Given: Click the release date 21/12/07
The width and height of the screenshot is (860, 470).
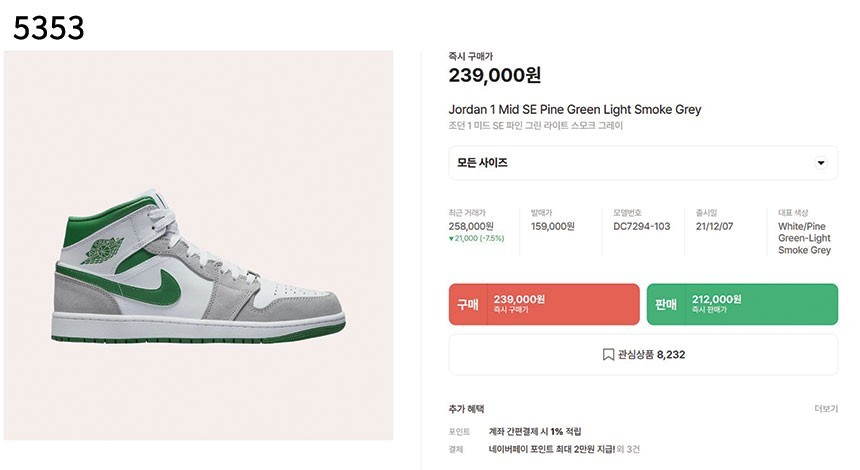Looking at the screenshot, I should click(716, 227).
